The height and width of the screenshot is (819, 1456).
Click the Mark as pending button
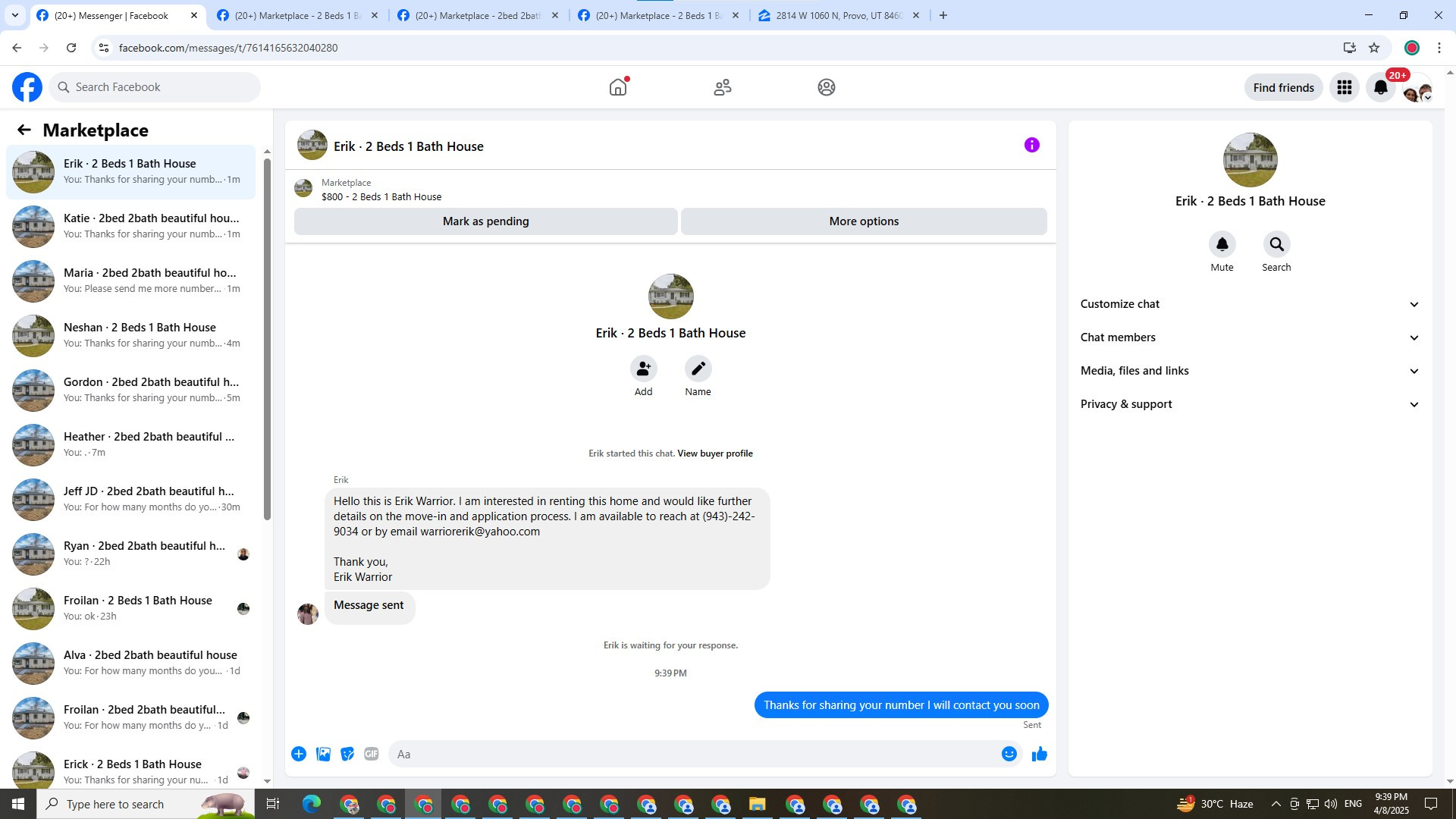point(485,221)
